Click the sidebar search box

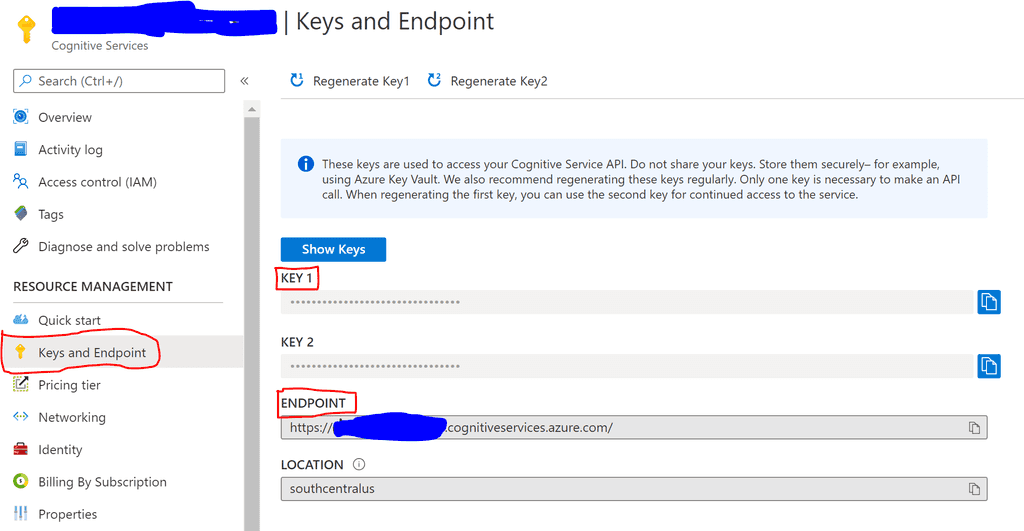click(119, 81)
